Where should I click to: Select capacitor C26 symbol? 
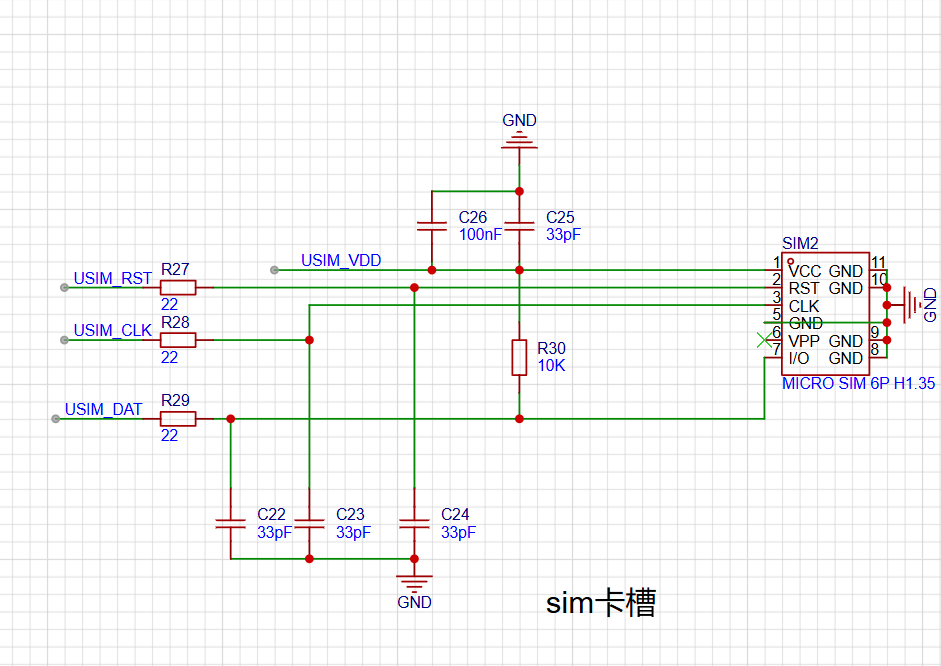(431, 226)
